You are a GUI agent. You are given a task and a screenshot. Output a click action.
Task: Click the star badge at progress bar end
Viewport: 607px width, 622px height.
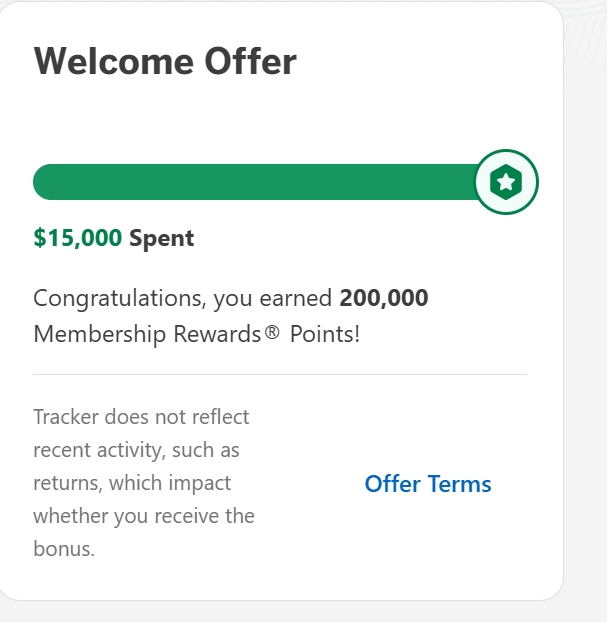click(x=507, y=182)
